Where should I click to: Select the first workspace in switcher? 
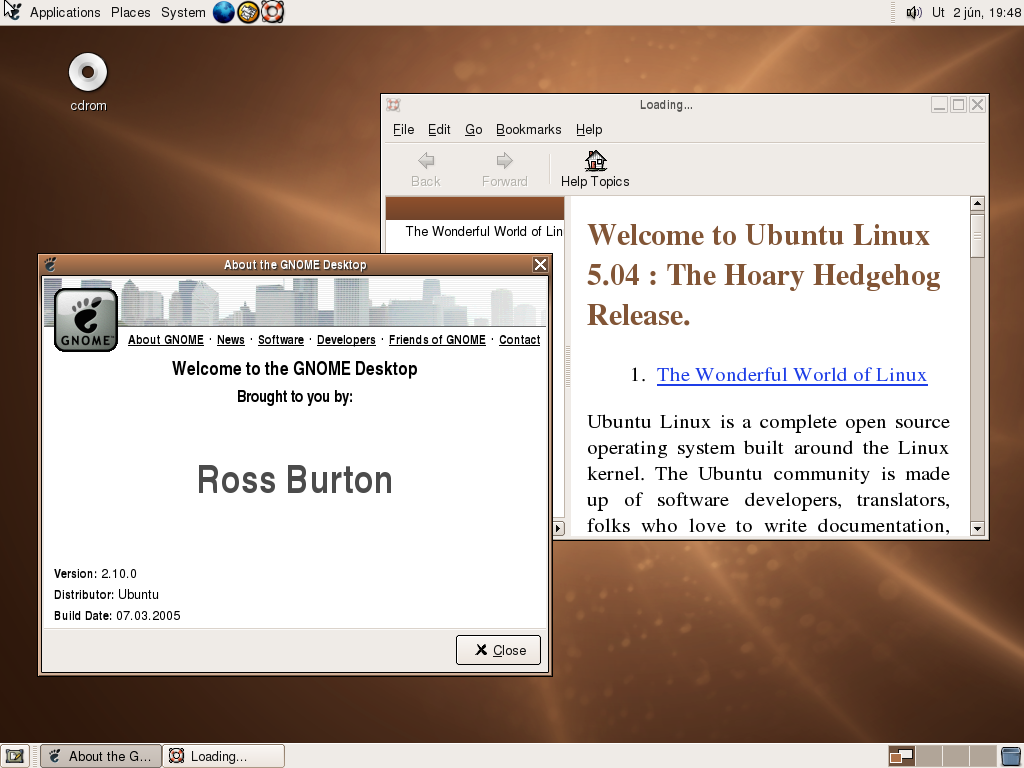coord(902,756)
